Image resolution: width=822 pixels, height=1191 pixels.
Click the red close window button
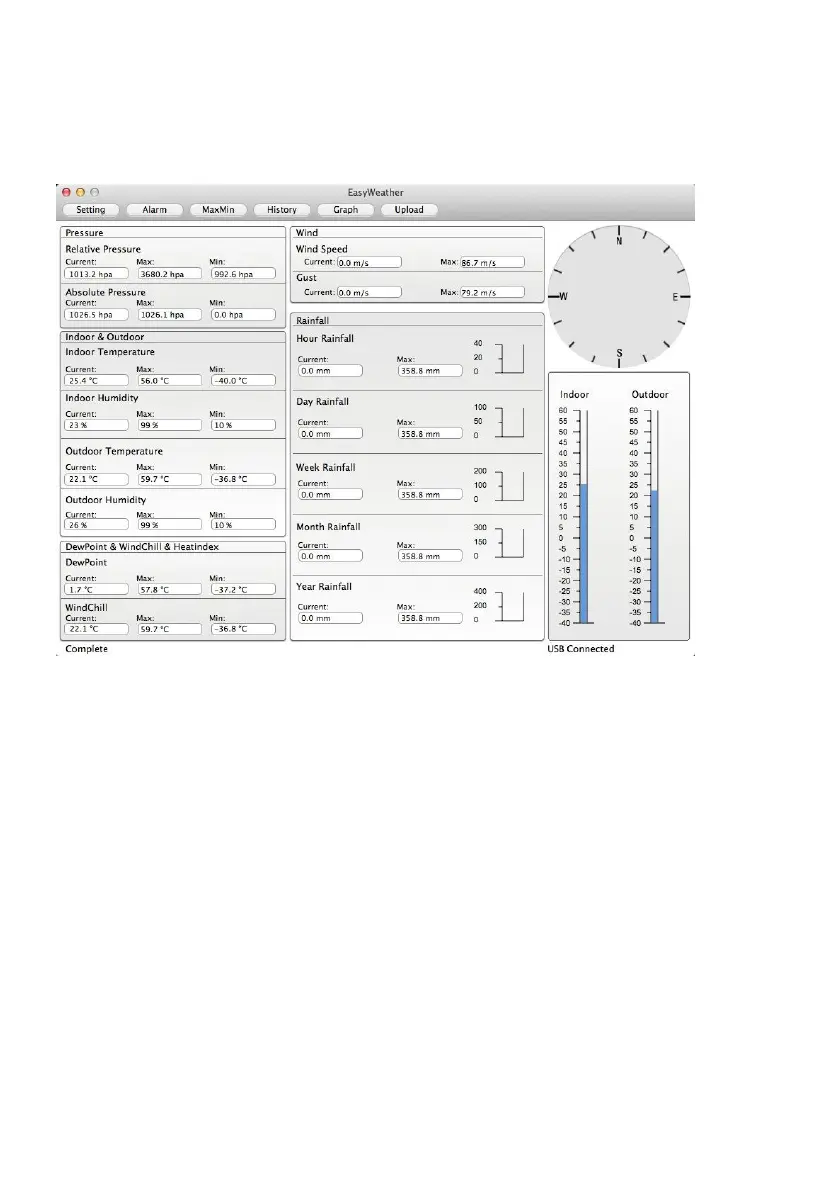click(x=66, y=192)
